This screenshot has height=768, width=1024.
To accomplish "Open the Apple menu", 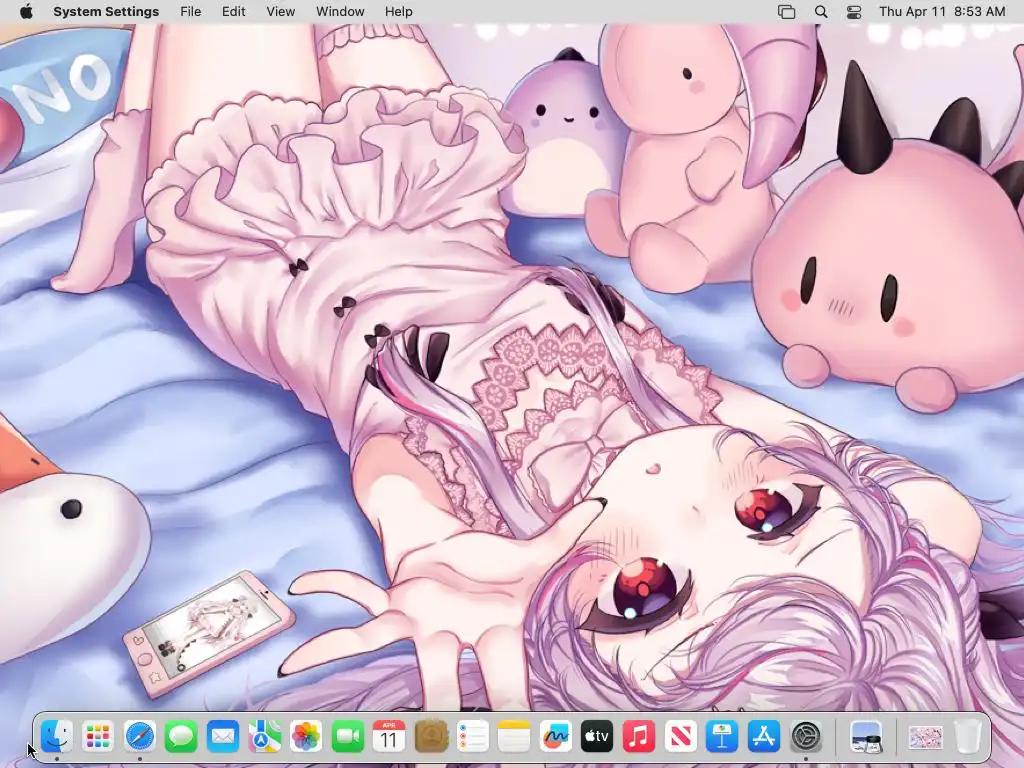I will click(26, 12).
